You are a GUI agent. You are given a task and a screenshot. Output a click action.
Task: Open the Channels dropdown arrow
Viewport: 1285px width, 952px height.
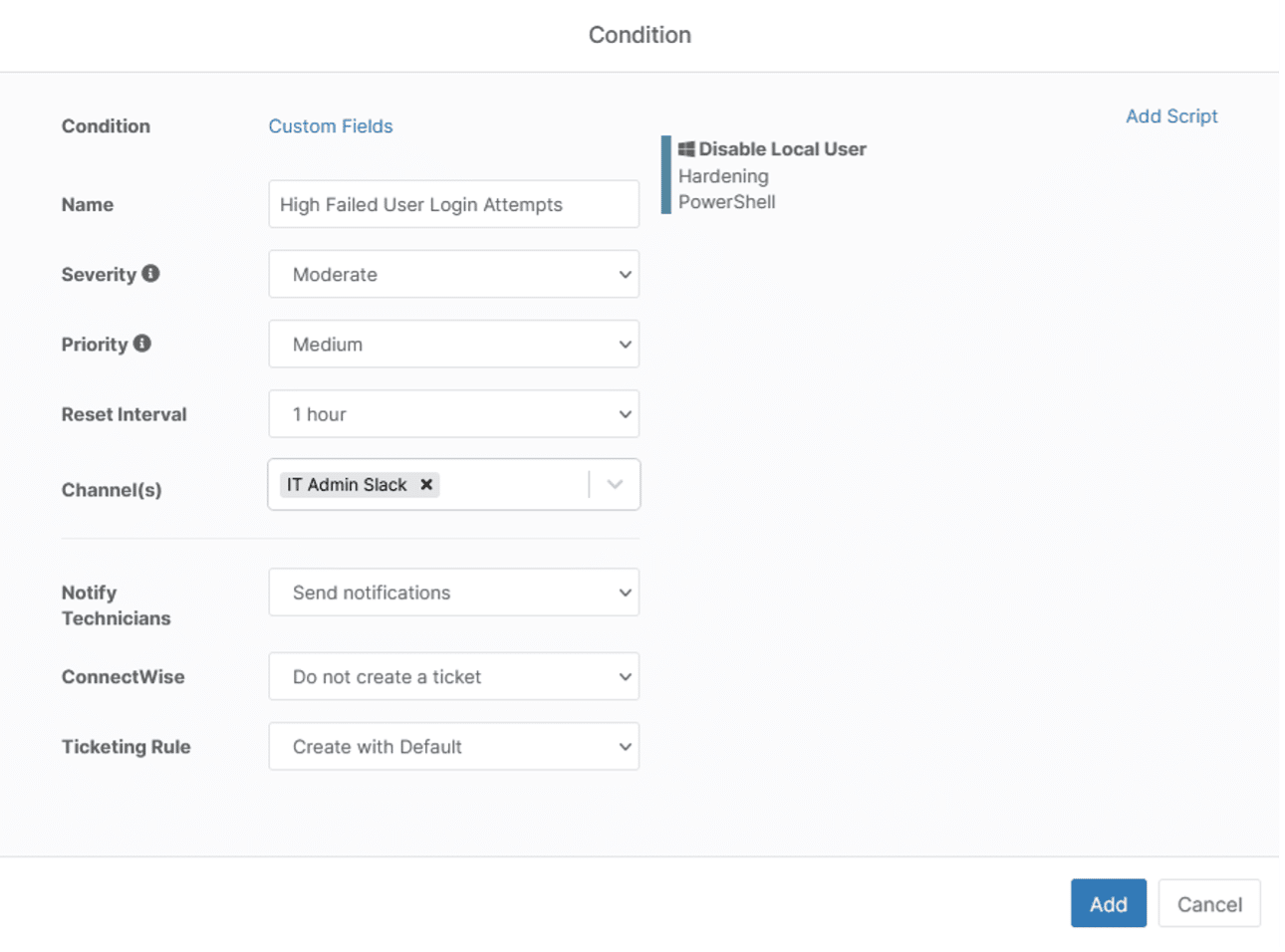point(615,485)
